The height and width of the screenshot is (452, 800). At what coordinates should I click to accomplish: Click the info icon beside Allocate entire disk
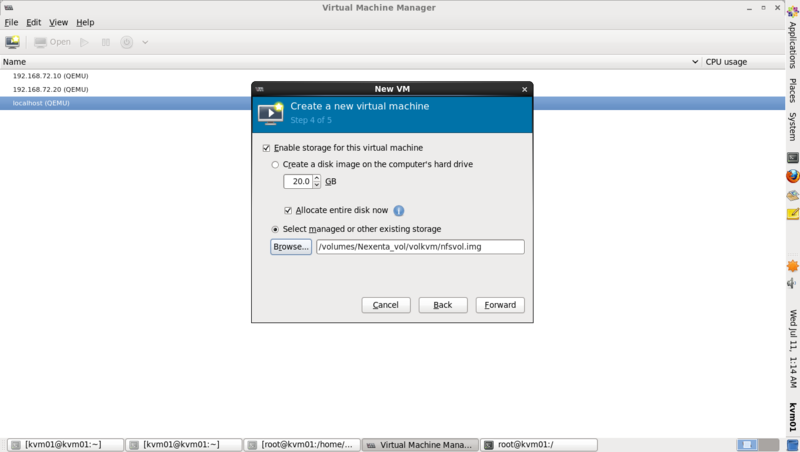pos(399,211)
